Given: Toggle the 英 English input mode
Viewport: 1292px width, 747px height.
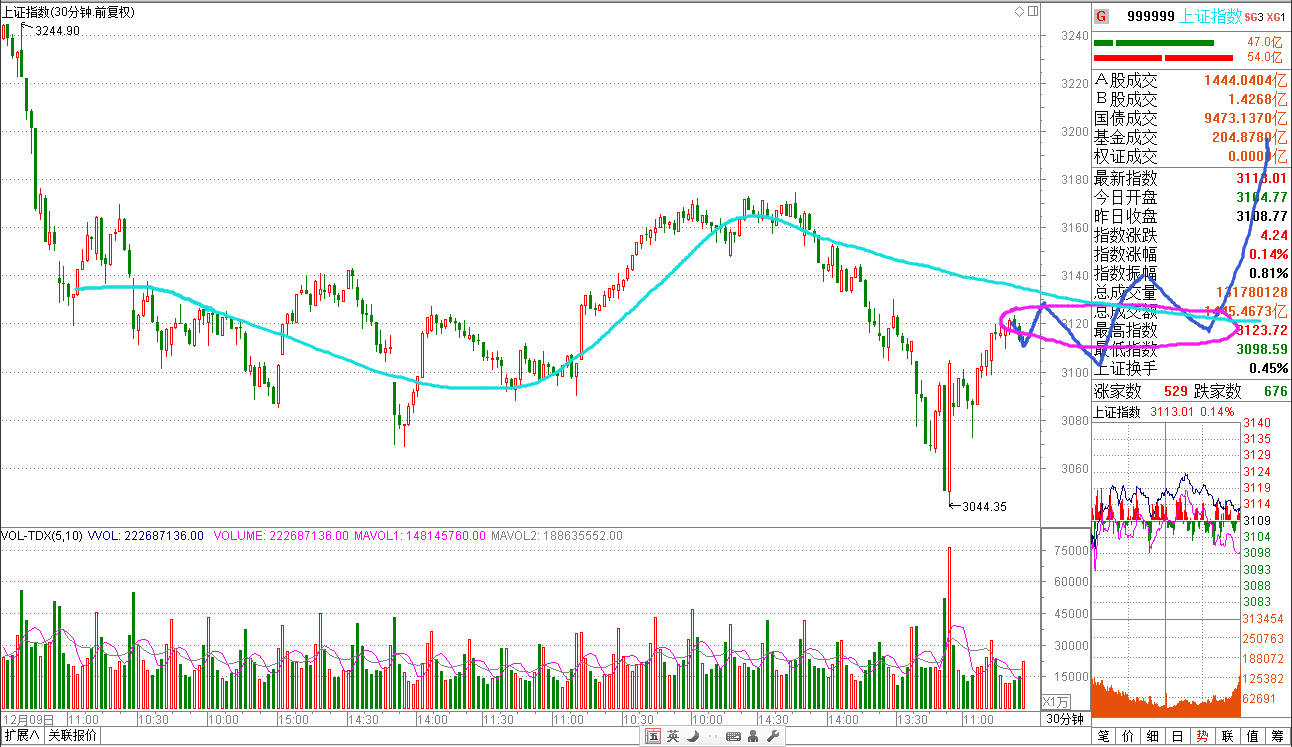Looking at the screenshot, I should tap(672, 737).
